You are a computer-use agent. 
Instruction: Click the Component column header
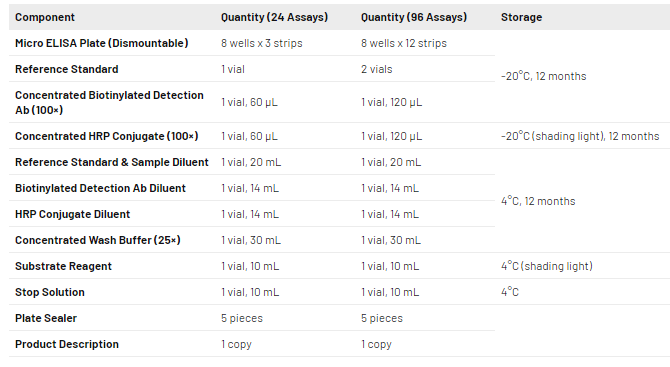pos(45,17)
